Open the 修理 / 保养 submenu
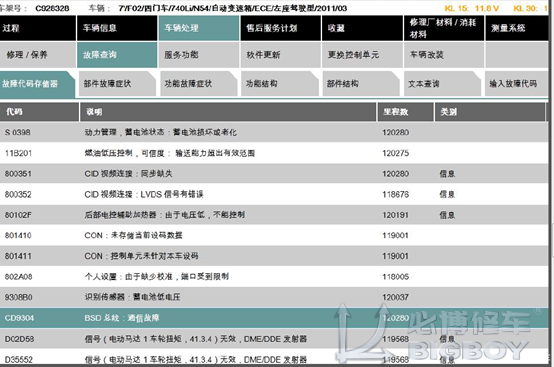 pos(37,55)
